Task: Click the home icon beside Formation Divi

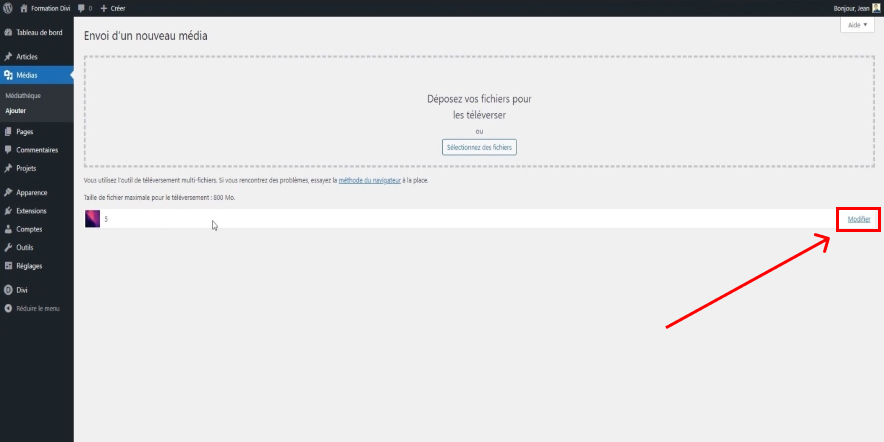Action: pyautogui.click(x=24, y=8)
